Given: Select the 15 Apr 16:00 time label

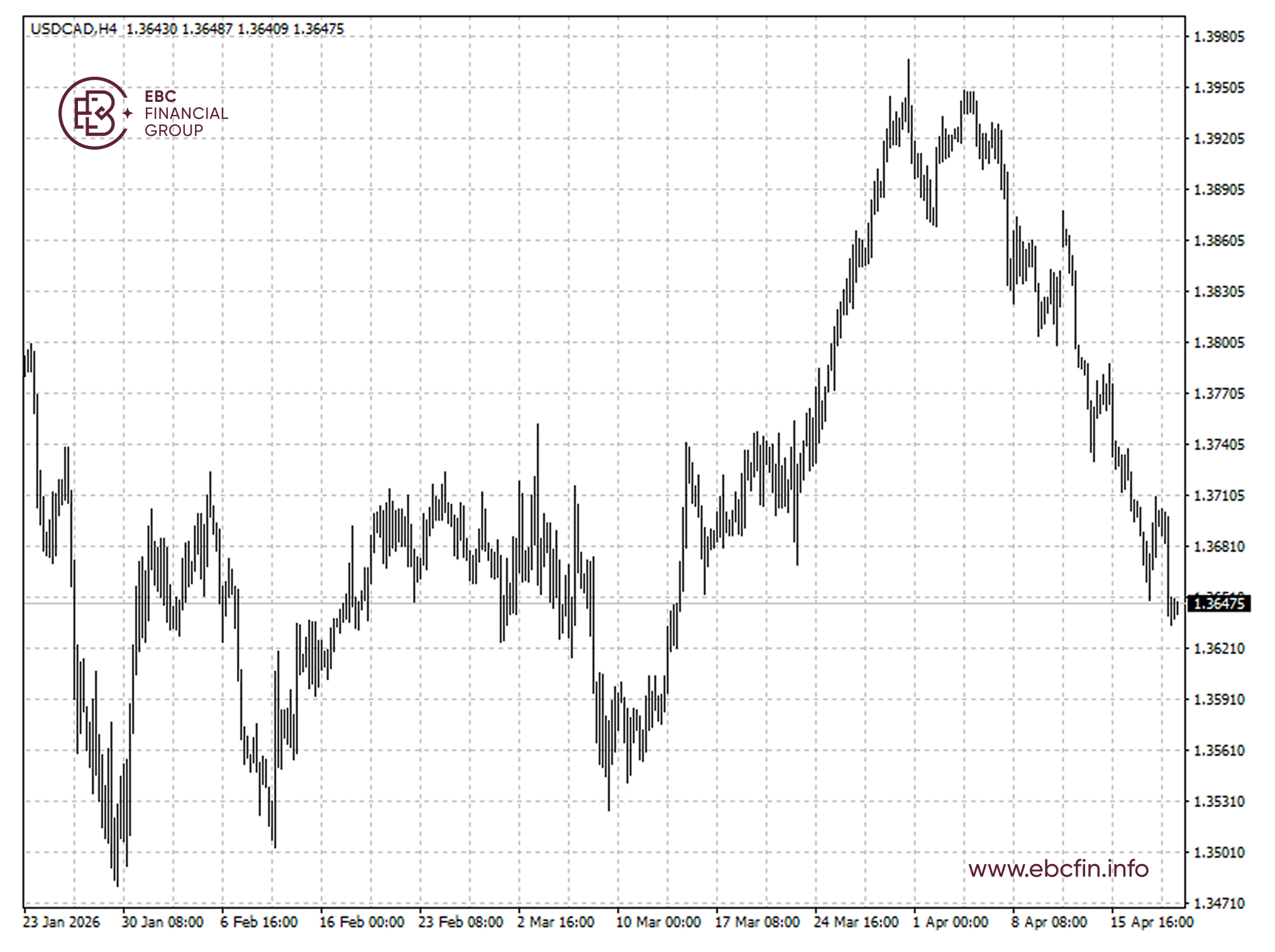Looking at the screenshot, I should point(1151,922).
